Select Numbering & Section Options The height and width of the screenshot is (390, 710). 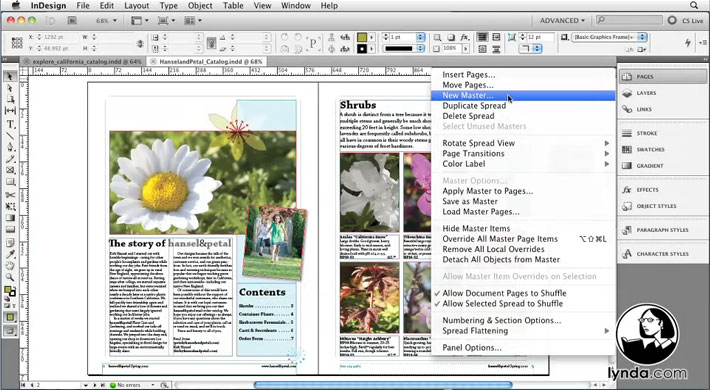coord(523,320)
